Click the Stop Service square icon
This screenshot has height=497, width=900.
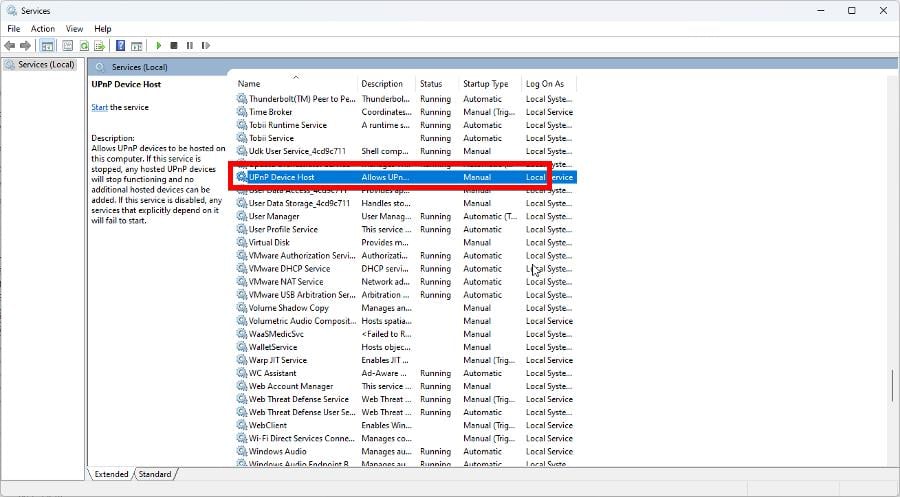coord(174,45)
